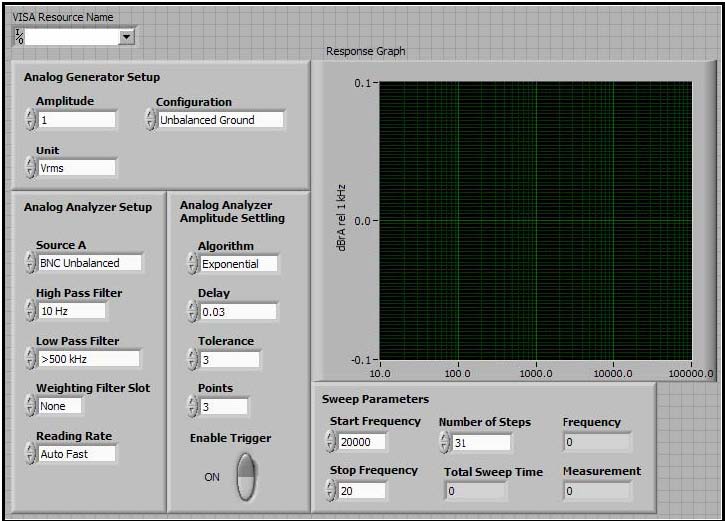Click the Tolerance value input field

click(x=229, y=359)
